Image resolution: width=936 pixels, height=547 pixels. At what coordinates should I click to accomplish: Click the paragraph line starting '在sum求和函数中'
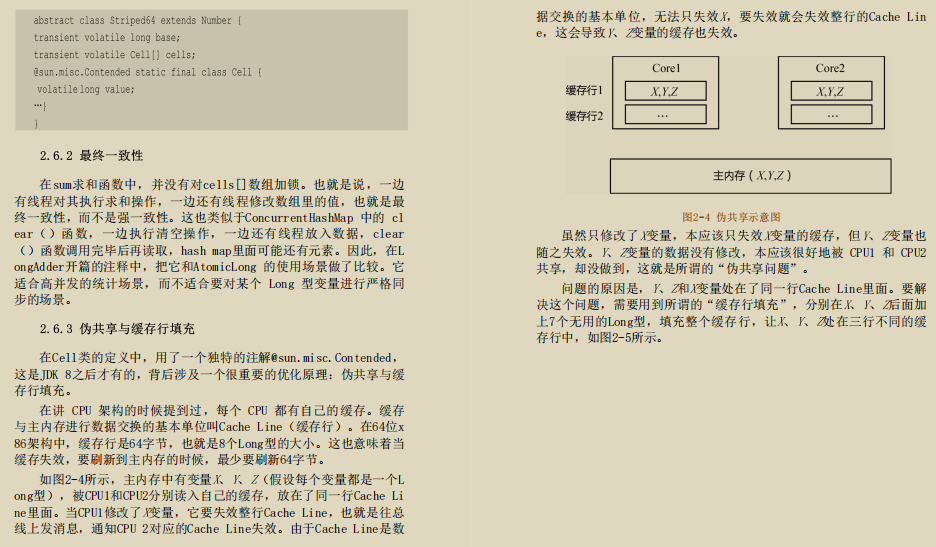click(222, 185)
